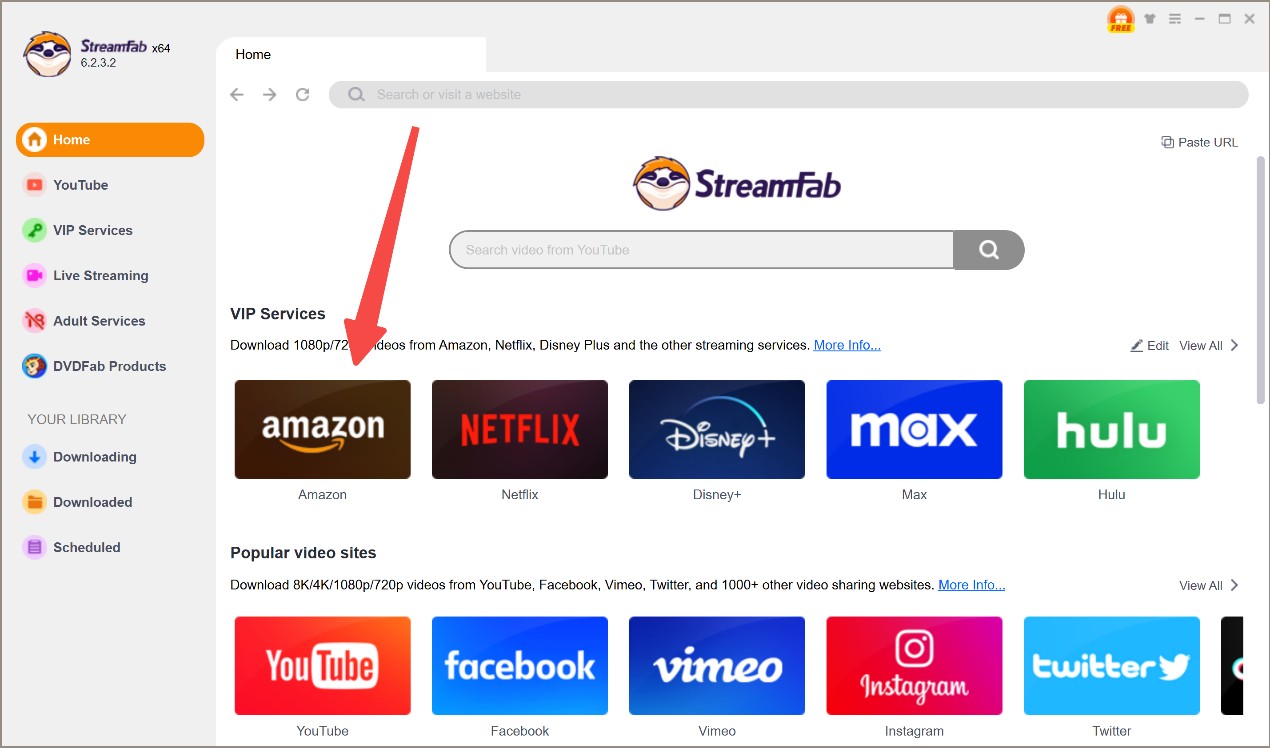The height and width of the screenshot is (748, 1270).
Task: Click the Adult Services crossed-out icon
Action: tap(35, 321)
